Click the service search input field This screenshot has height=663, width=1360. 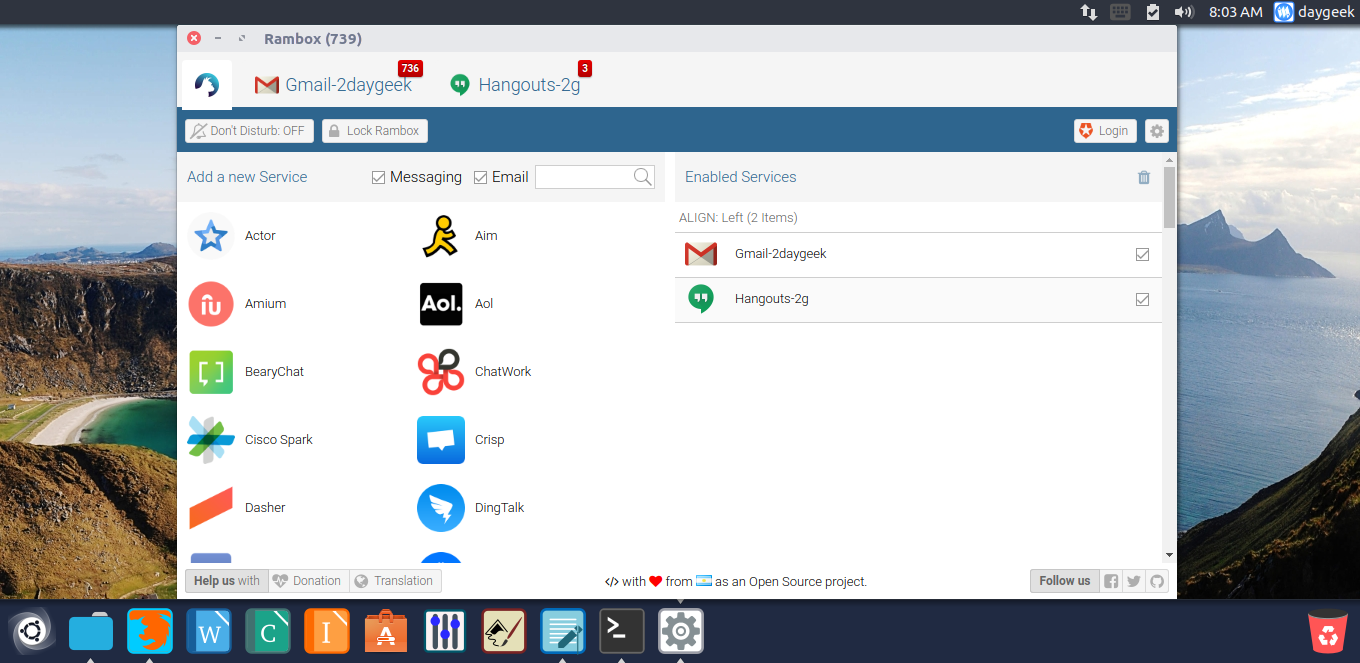585,177
